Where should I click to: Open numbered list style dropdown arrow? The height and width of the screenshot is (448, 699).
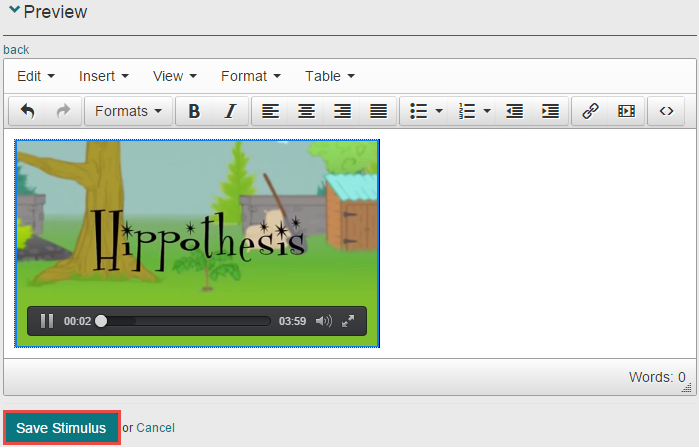487,111
